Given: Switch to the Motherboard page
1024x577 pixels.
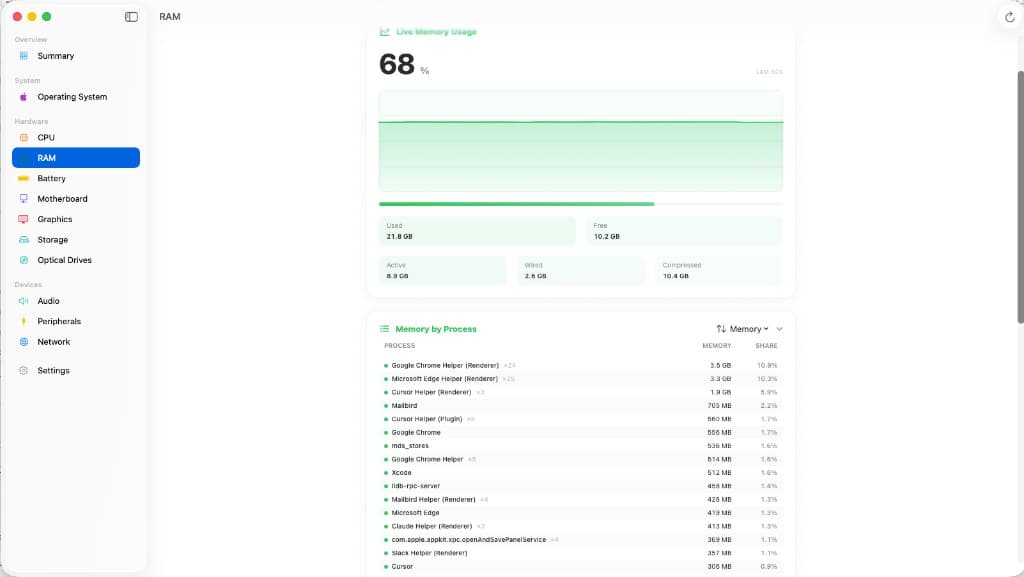Looking at the screenshot, I should coord(76,198).
